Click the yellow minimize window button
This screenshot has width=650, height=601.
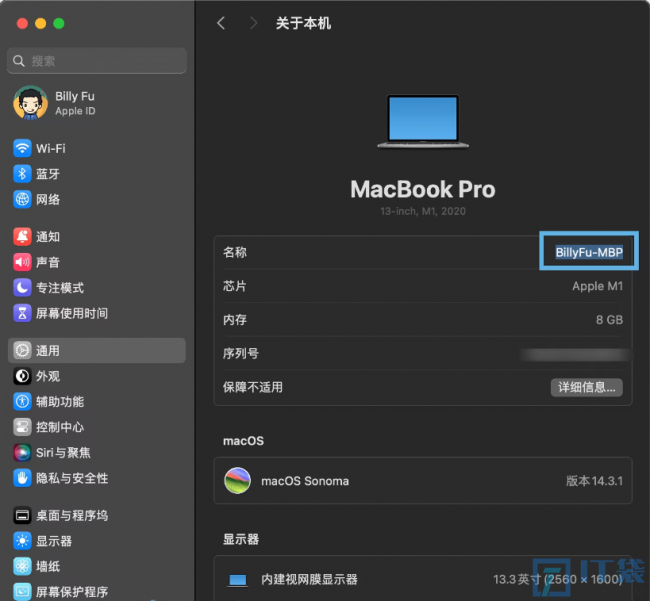[41, 24]
